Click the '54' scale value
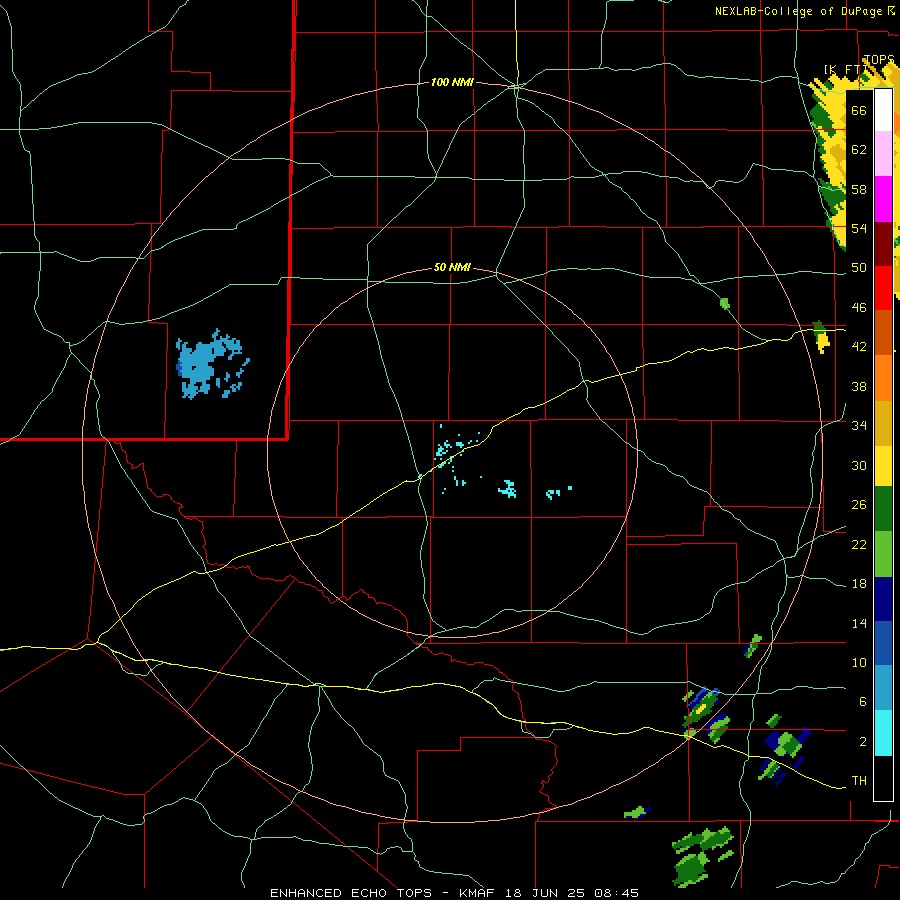 click(x=859, y=228)
